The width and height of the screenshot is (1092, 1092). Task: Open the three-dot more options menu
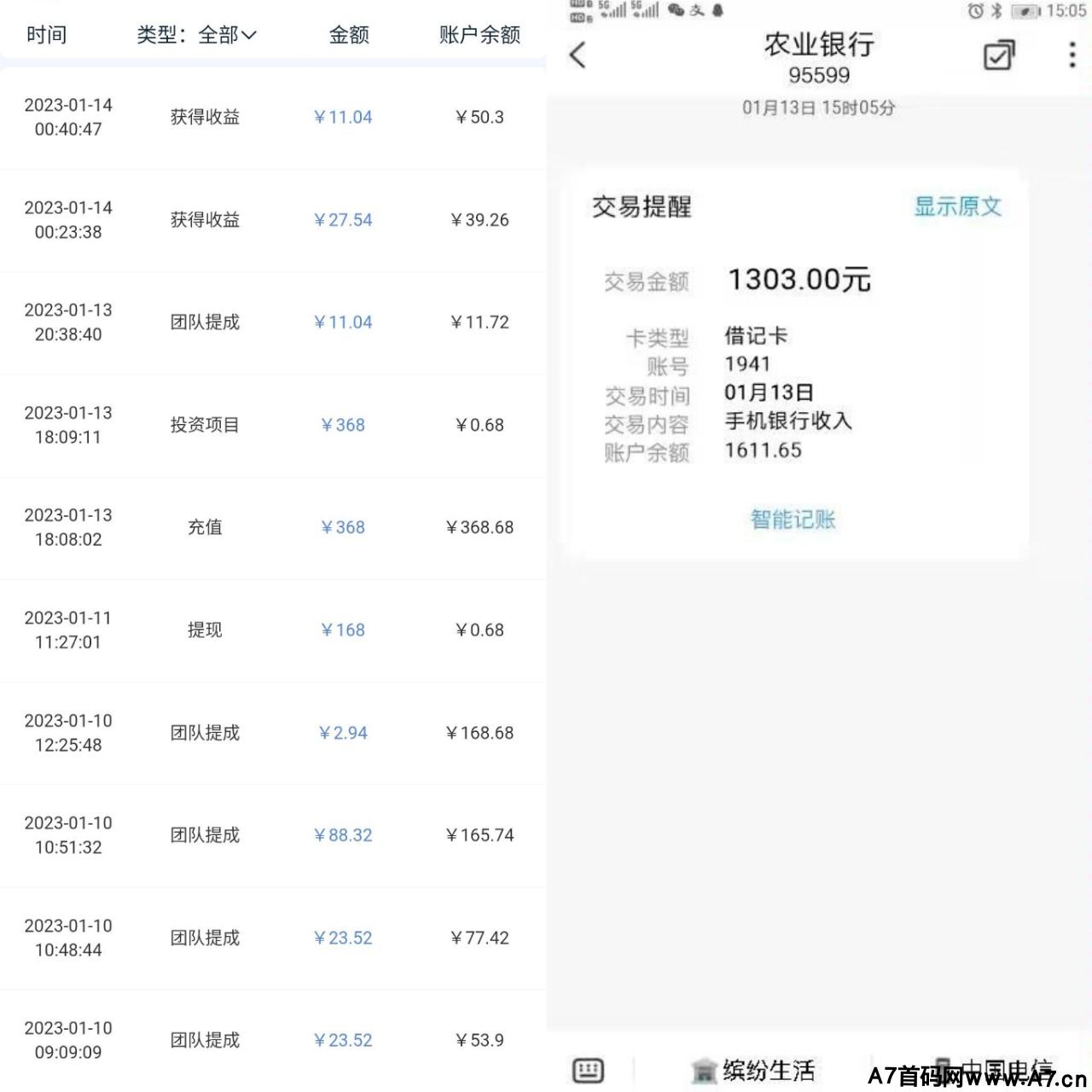[1072, 55]
